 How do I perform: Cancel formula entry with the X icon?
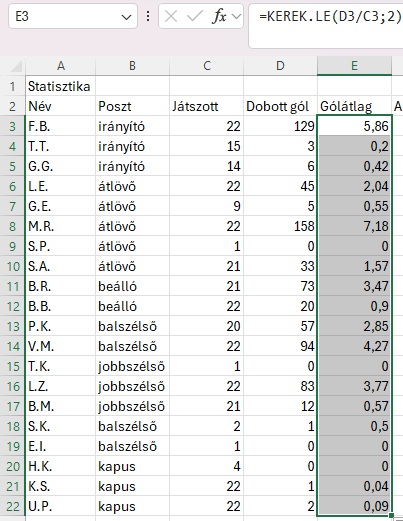(171, 16)
